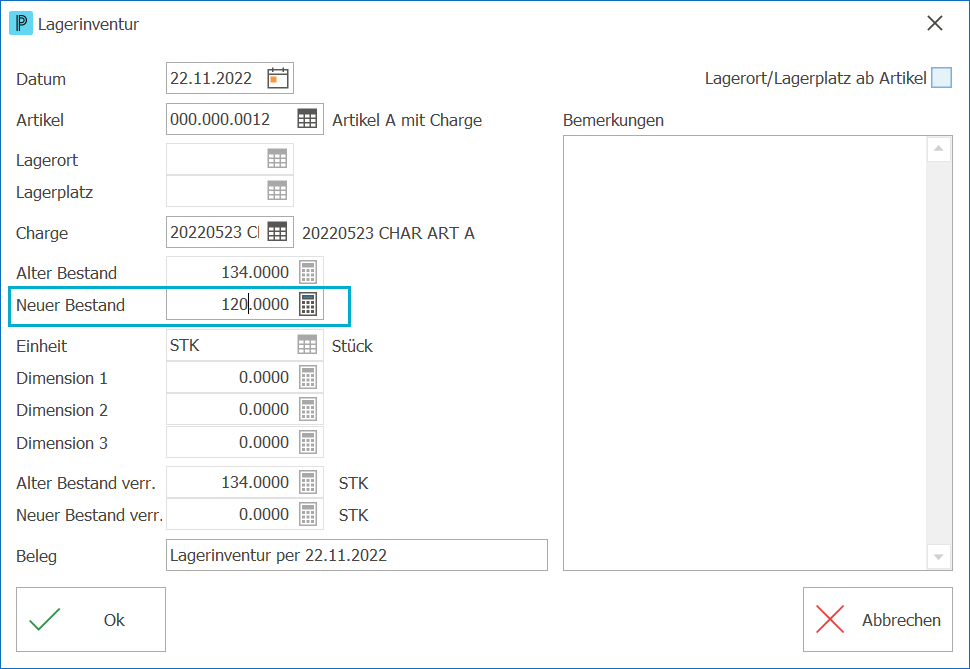Viewport: 970px width, 669px height.
Task: Click the STK text beside Alter Bestand verr.
Action: pos(353,483)
